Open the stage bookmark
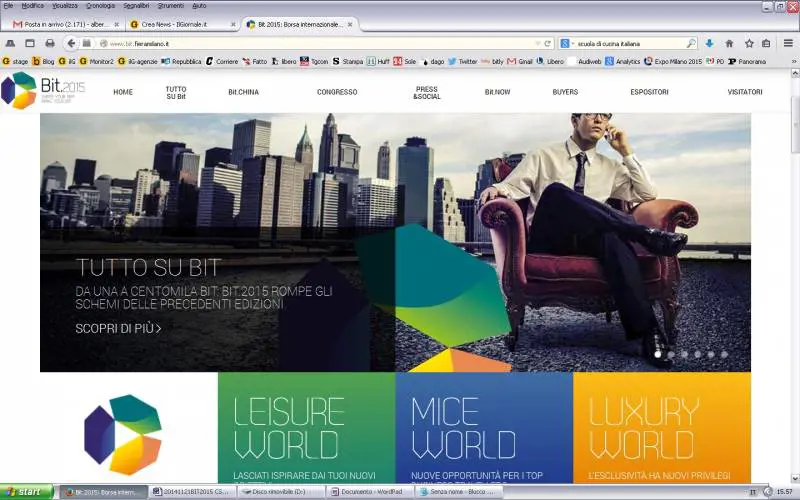800x500 pixels. 15,61
